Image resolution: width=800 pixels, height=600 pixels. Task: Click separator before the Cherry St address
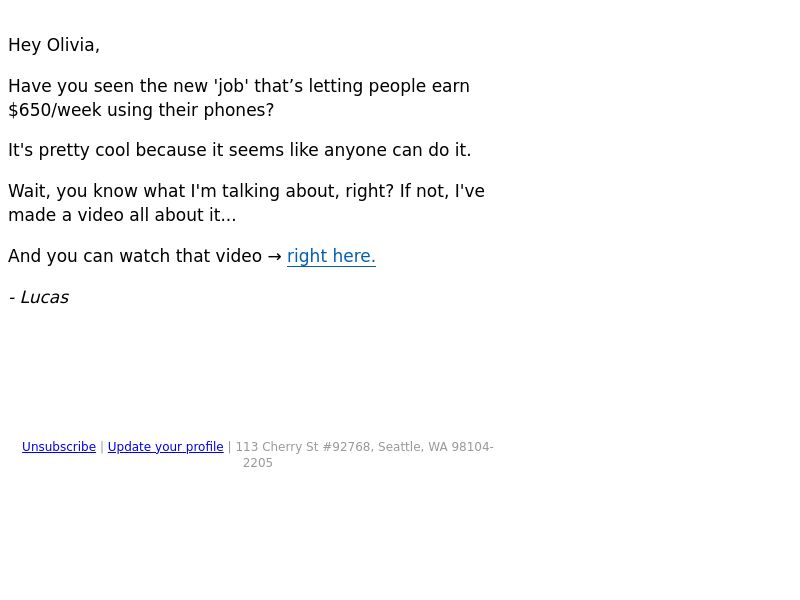(x=230, y=447)
